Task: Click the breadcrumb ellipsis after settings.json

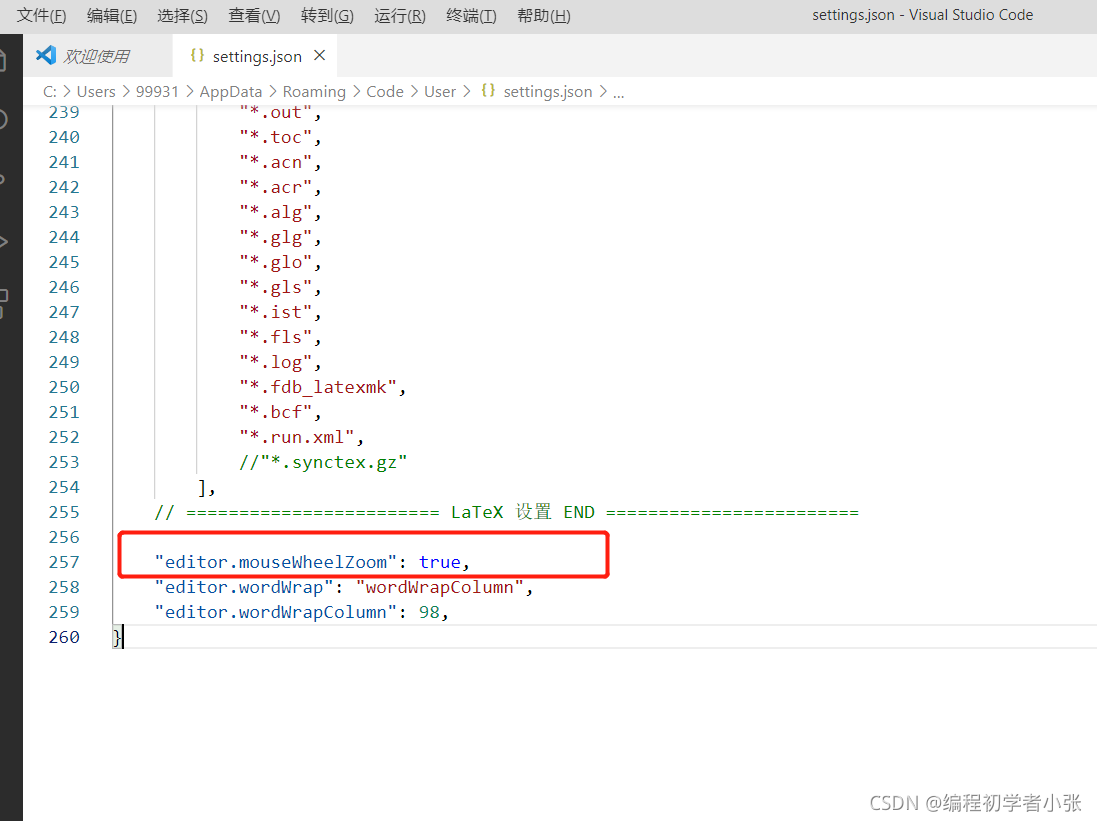Action: coord(618,92)
